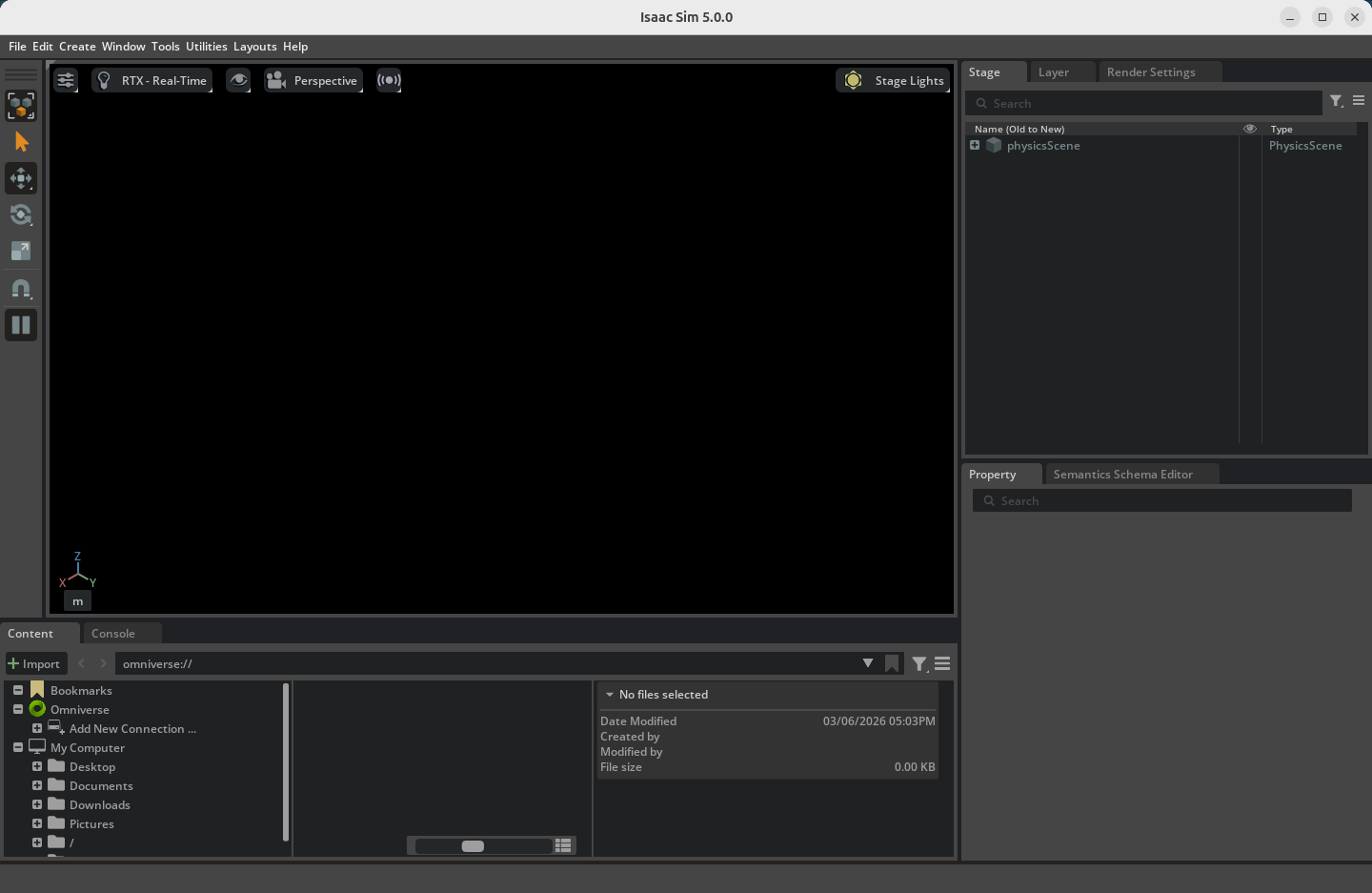The width and height of the screenshot is (1372, 893).
Task: Open the Create menu
Action: tap(77, 47)
